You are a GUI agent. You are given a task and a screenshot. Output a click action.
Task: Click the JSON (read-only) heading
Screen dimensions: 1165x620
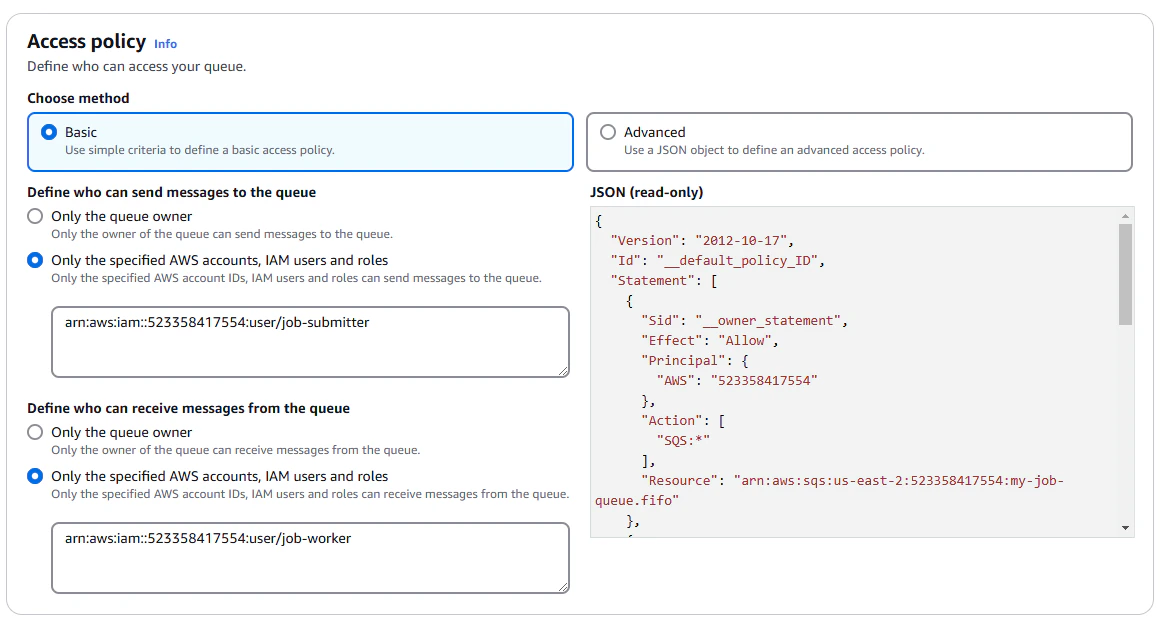pos(646,193)
